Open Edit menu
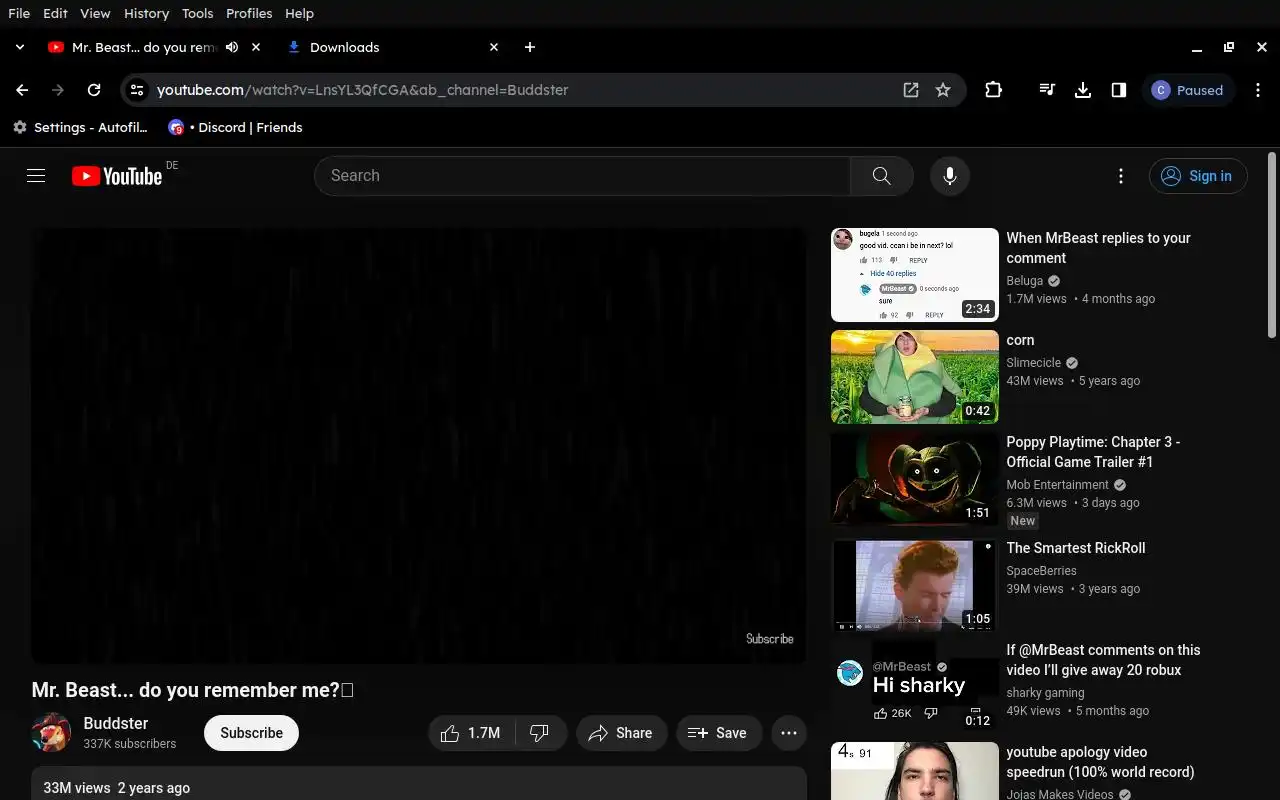Viewport: 1280px width, 800px height. coord(55,13)
